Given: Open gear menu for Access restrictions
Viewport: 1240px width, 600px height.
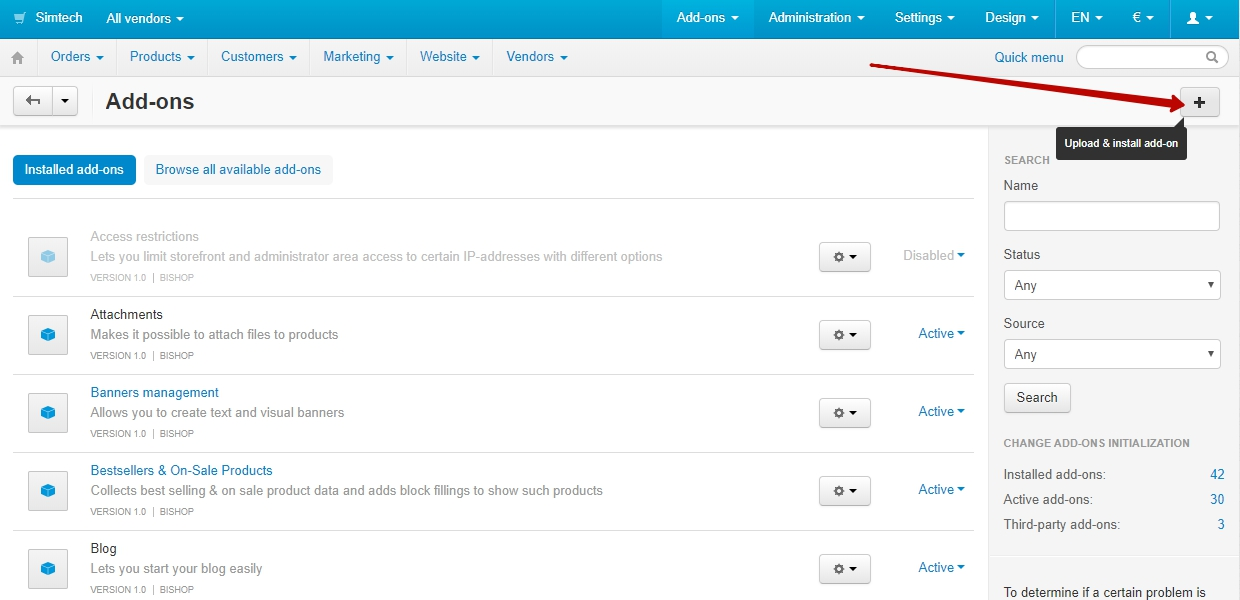Looking at the screenshot, I should click(x=845, y=257).
